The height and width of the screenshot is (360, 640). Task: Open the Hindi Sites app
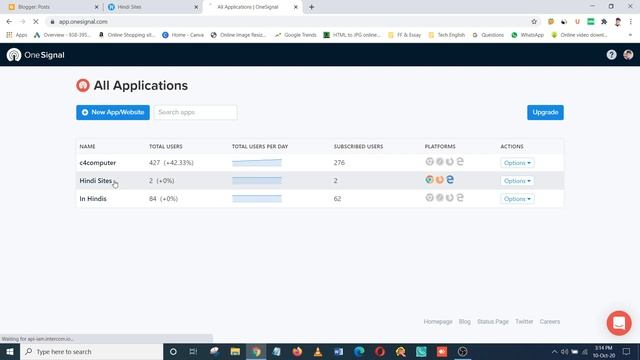(x=96, y=180)
